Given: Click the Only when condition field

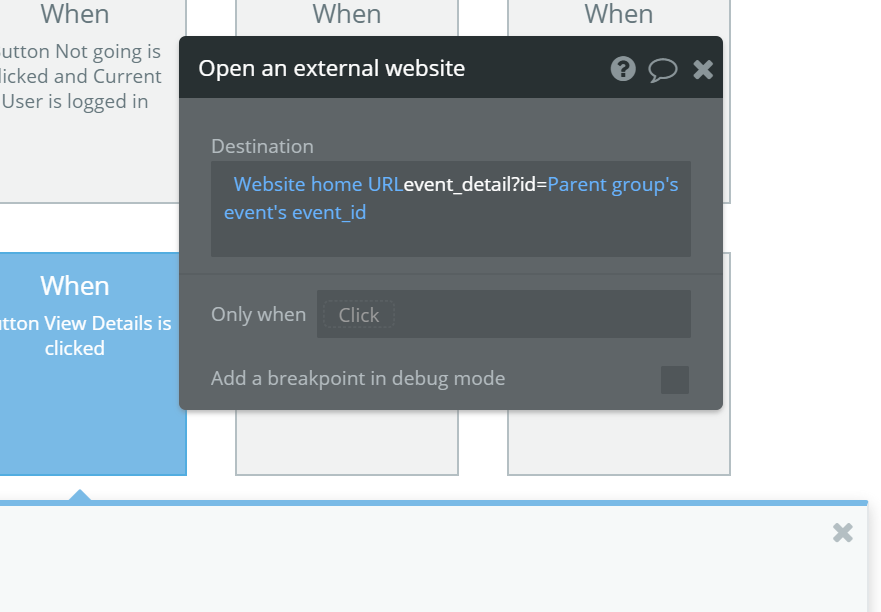Looking at the screenshot, I should [503, 314].
